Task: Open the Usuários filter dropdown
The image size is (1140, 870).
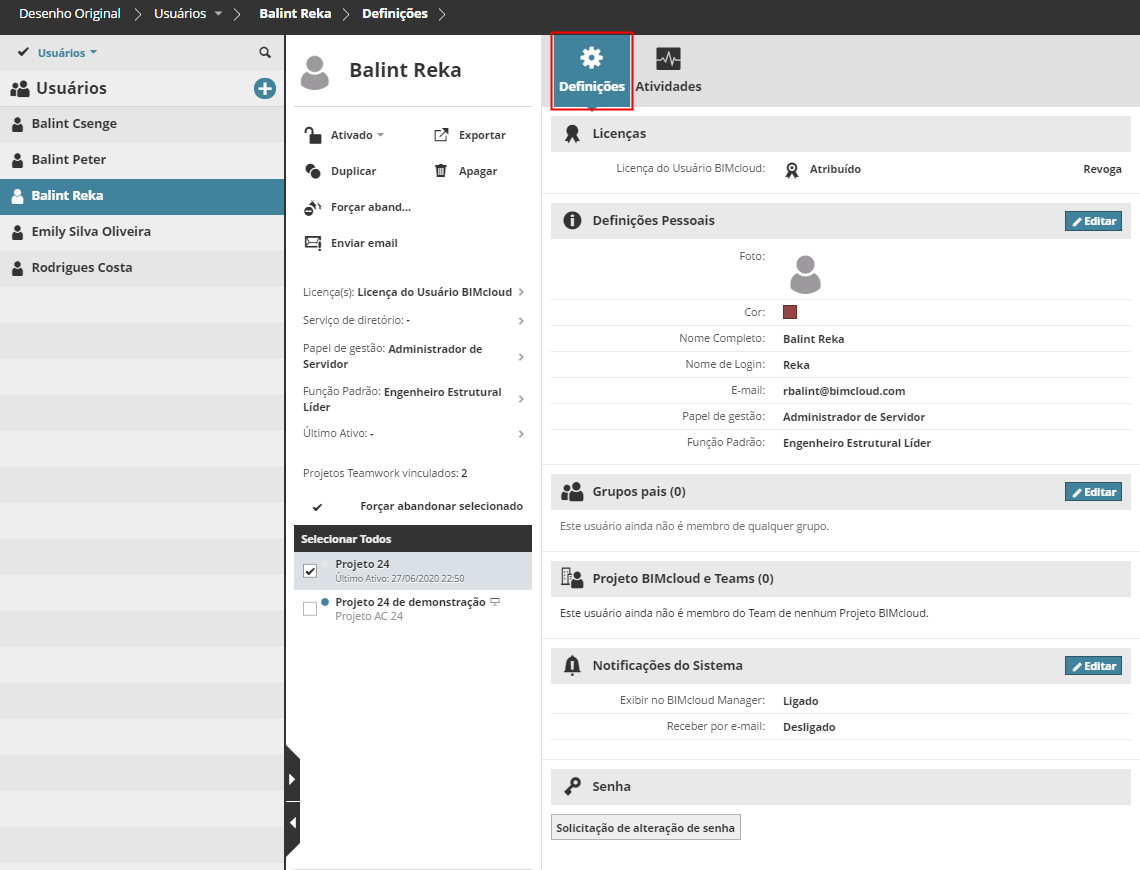Action: [x=67, y=52]
